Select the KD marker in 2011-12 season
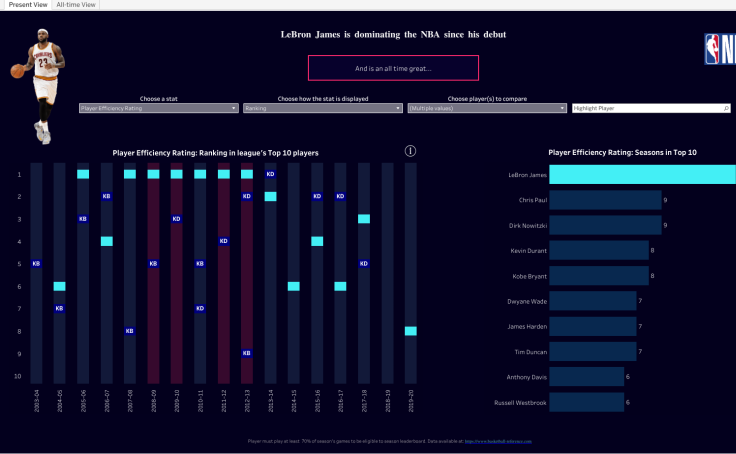 coord(223,241)
